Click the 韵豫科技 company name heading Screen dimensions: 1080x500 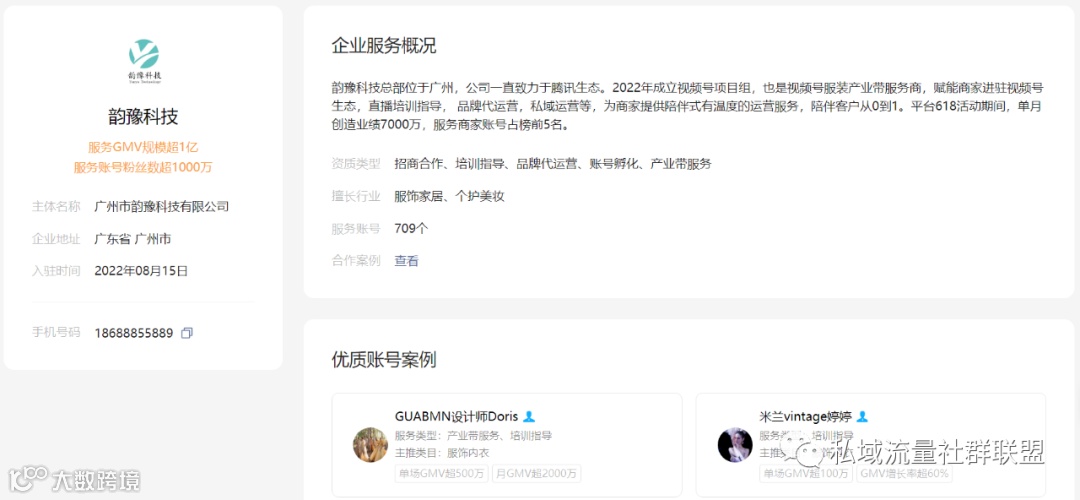(143, 116)
